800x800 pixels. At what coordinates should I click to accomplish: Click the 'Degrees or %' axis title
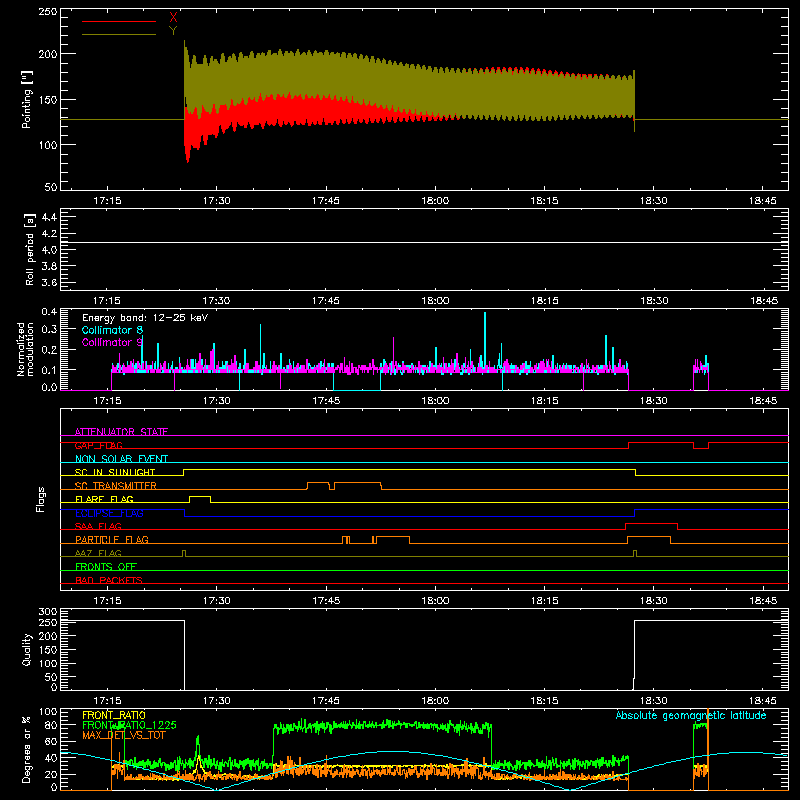tap(27, 749)
